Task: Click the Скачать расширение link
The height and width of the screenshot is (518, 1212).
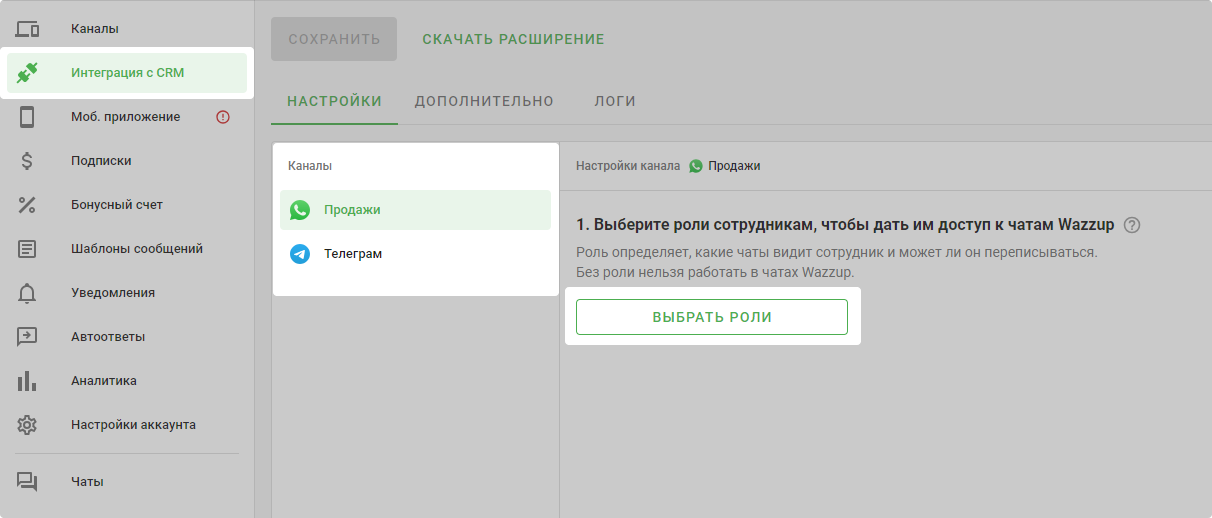Action: click(x=513, y=40)
